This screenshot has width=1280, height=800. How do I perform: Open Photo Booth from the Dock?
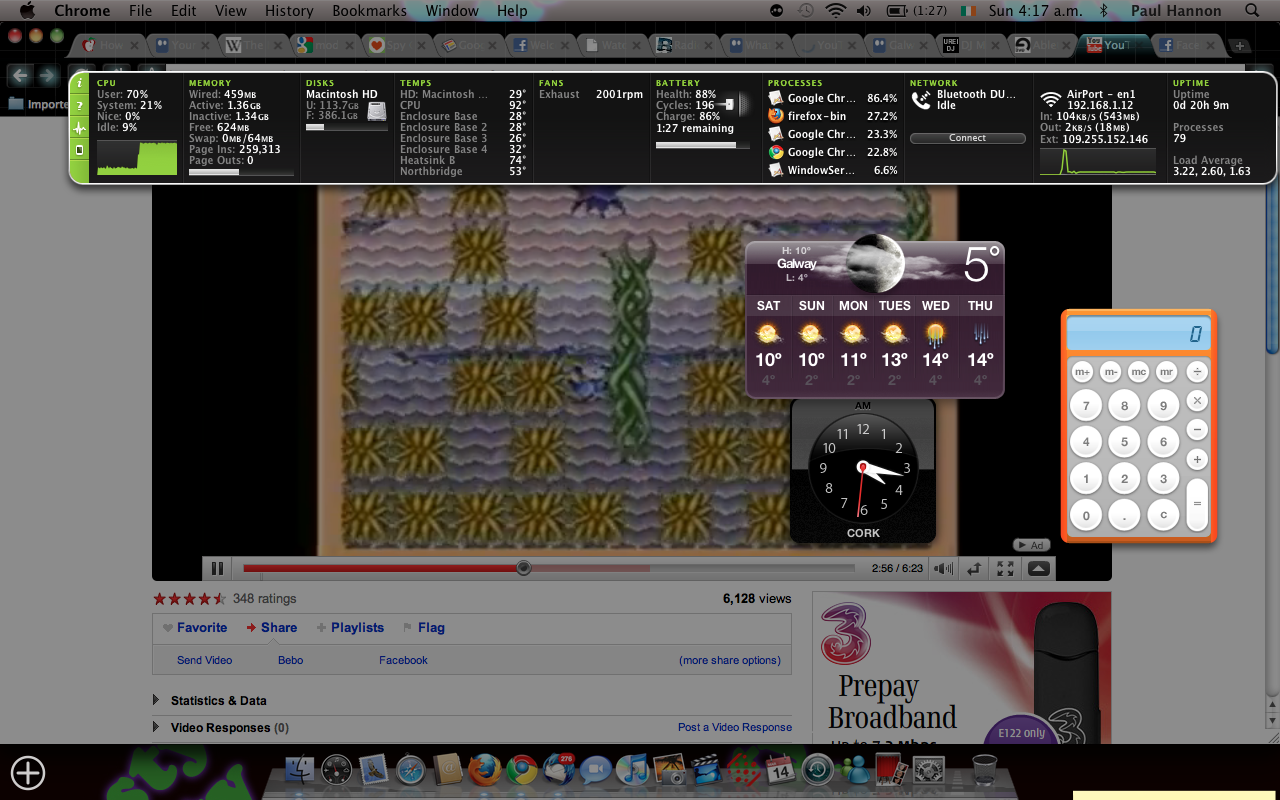[x=891, y=770]
